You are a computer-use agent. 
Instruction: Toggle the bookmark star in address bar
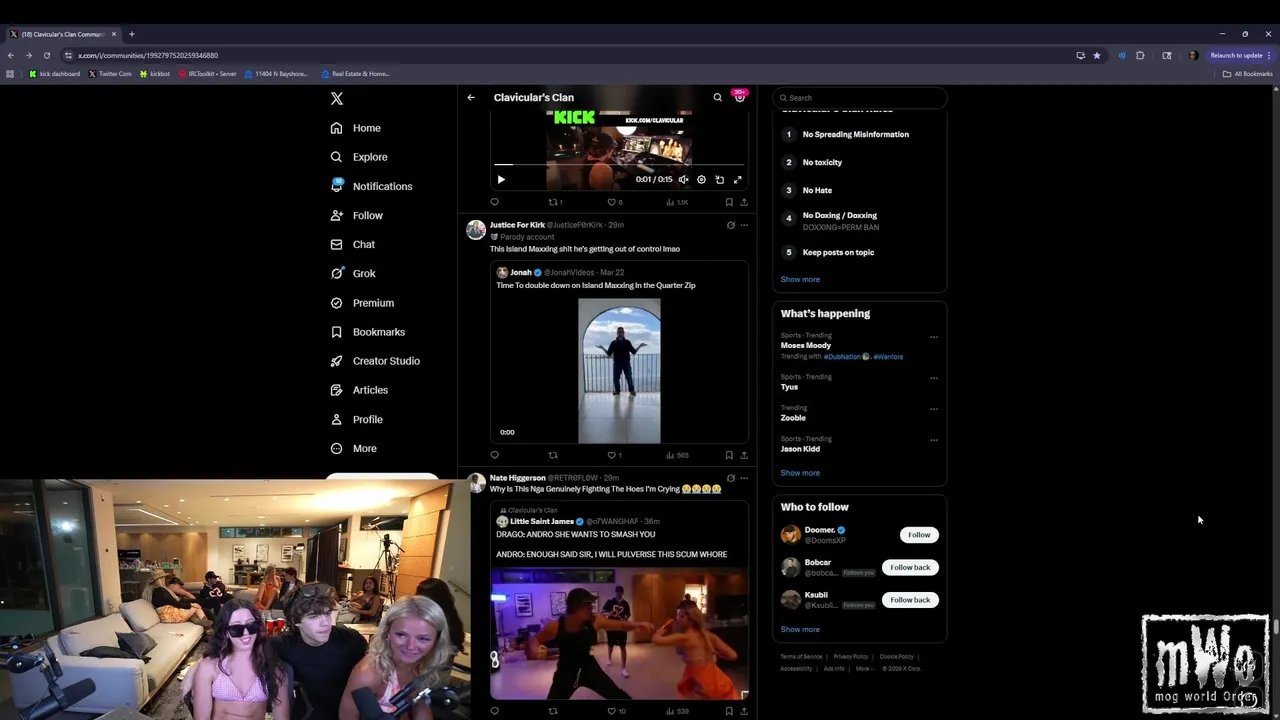[1097, 55]
